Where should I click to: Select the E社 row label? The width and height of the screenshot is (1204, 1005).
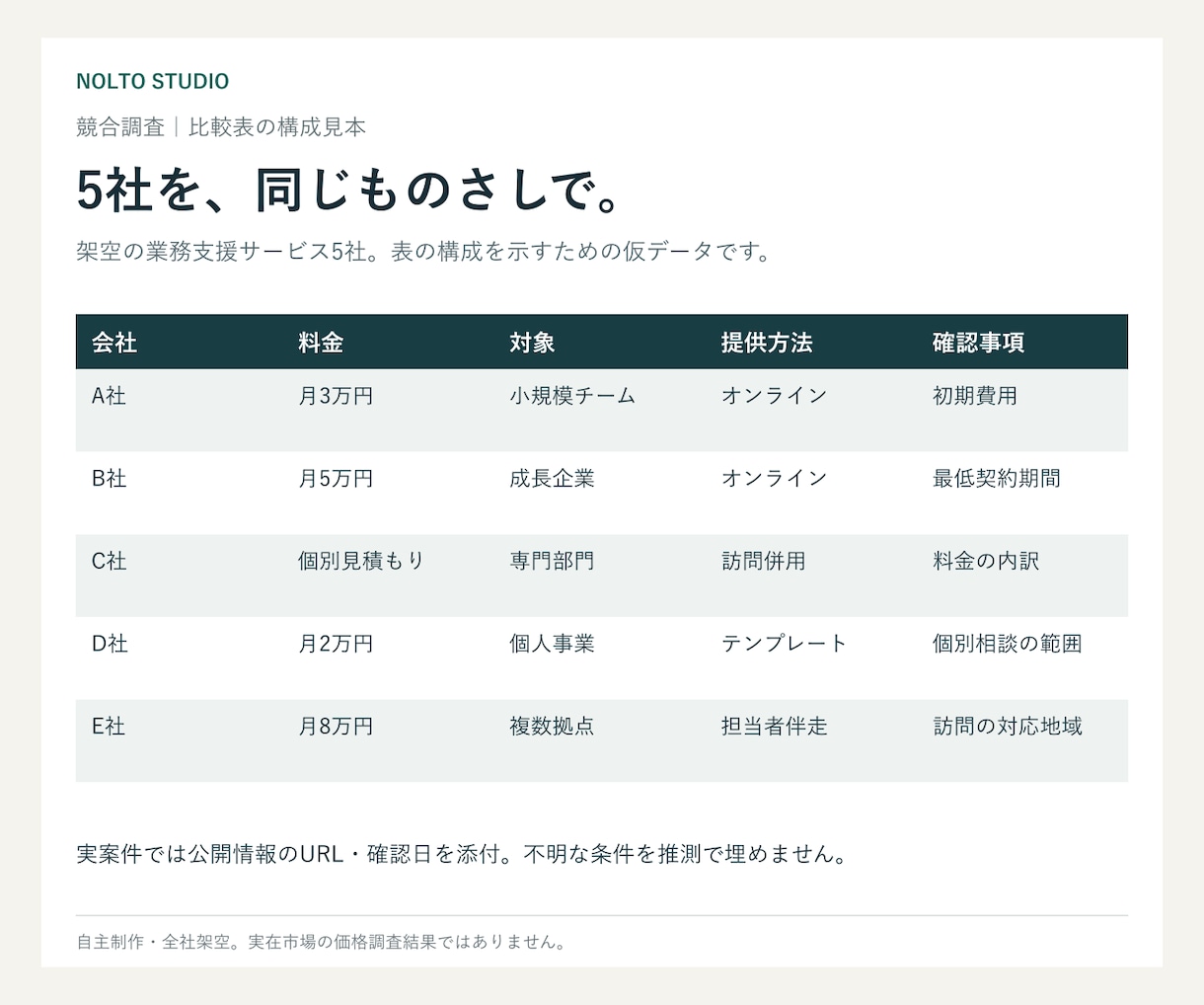pos(109,727)
